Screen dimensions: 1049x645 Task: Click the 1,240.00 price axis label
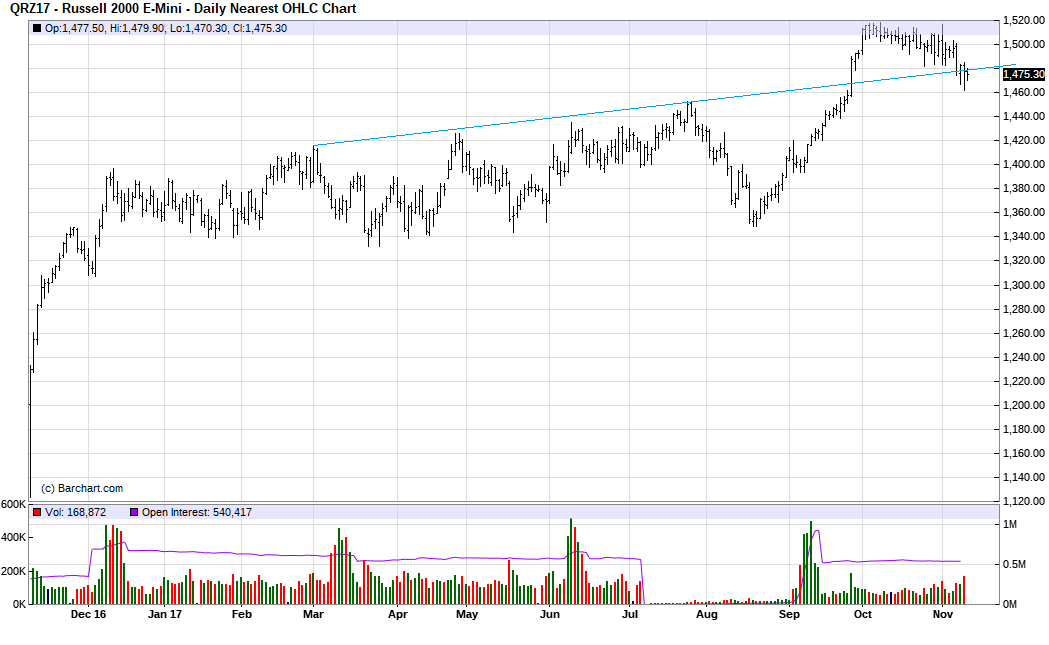tap(1024, 357)
